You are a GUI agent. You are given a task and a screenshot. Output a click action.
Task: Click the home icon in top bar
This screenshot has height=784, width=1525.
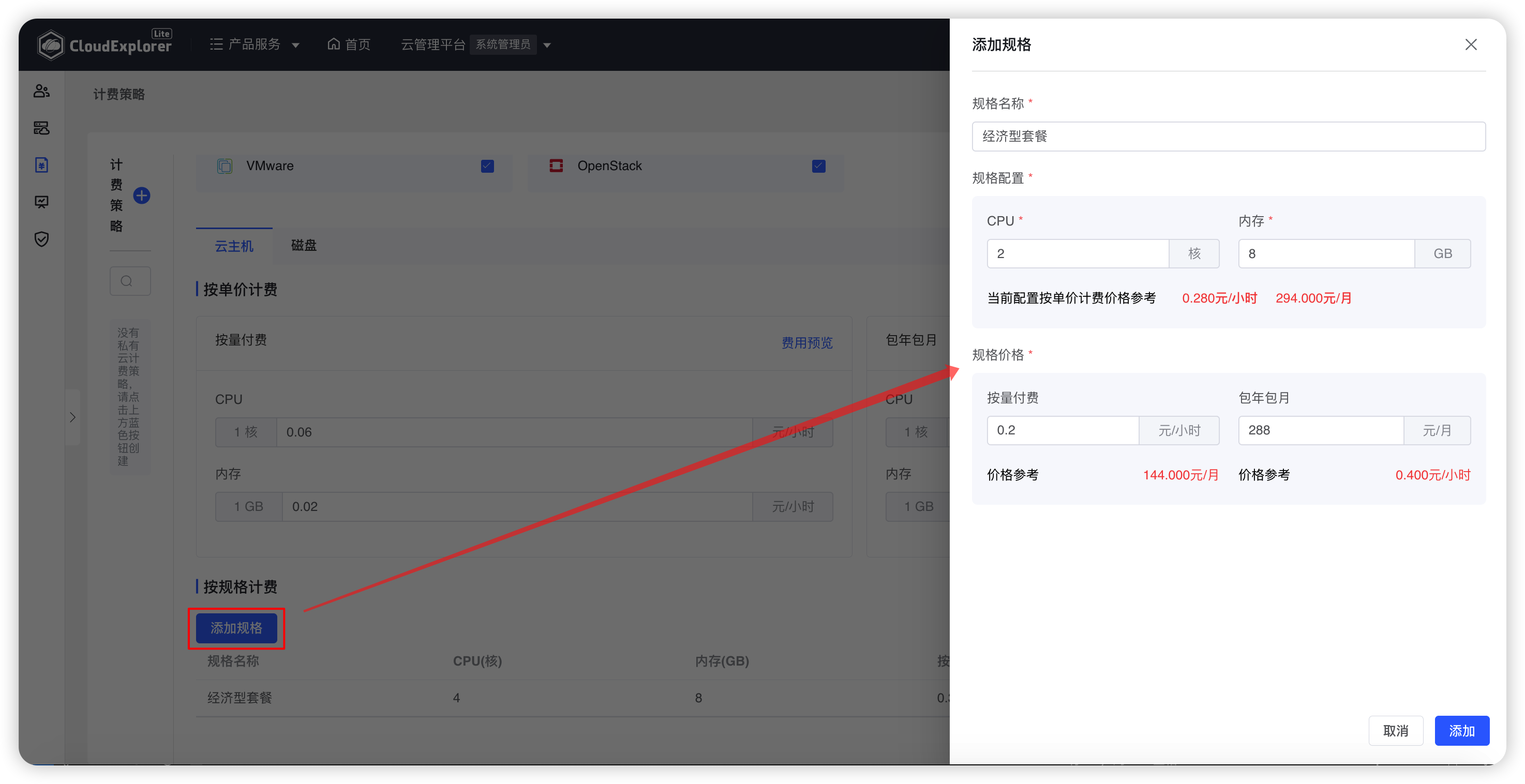(334, 44)
